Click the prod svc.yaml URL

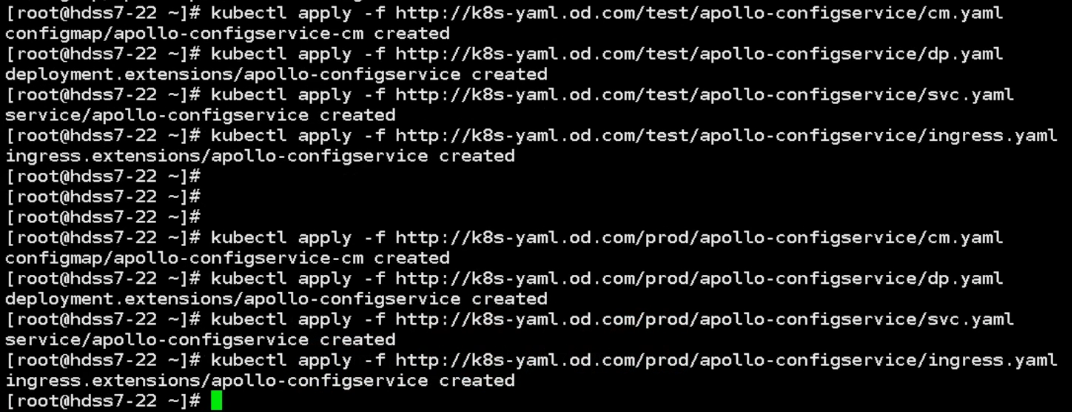pos(704,320)
